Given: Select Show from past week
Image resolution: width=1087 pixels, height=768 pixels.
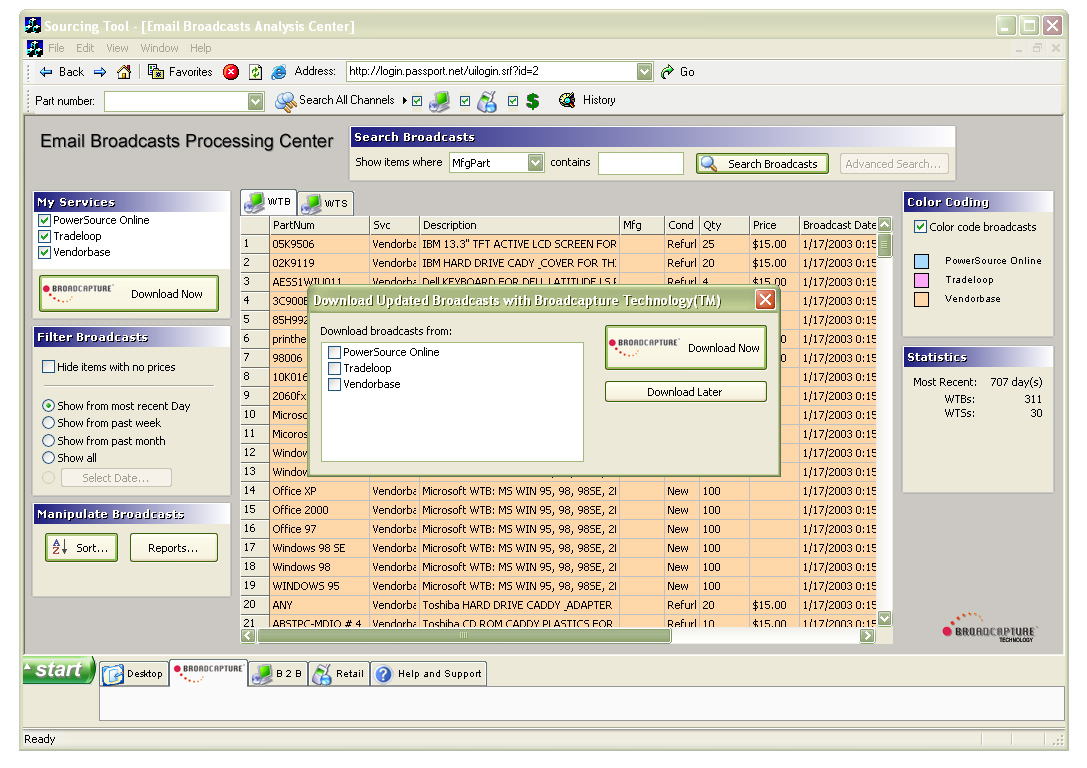Looking at the screenshot, I should (49, 423).
